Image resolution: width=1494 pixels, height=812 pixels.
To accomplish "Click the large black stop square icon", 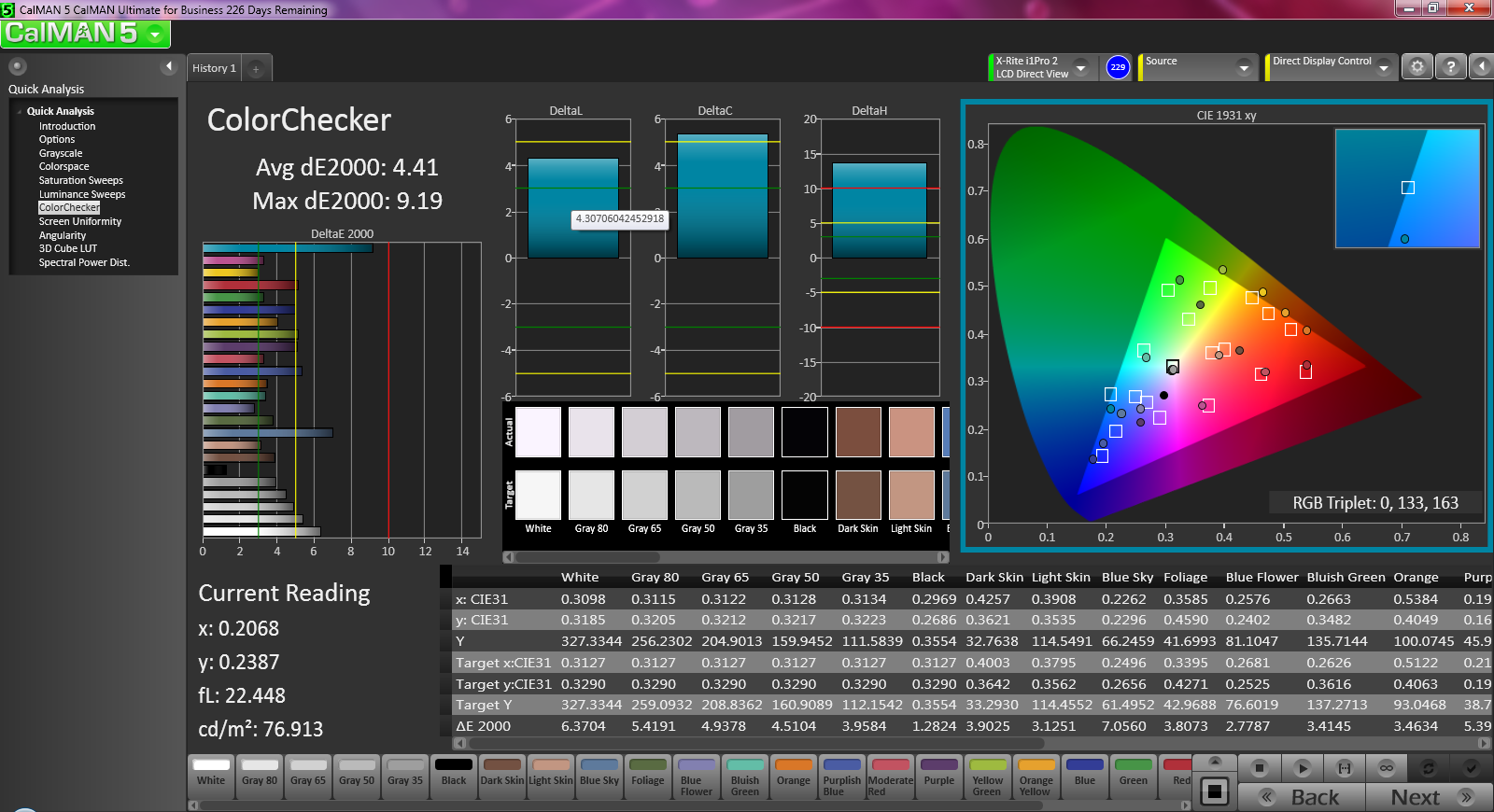I will tap(1215, 791).
